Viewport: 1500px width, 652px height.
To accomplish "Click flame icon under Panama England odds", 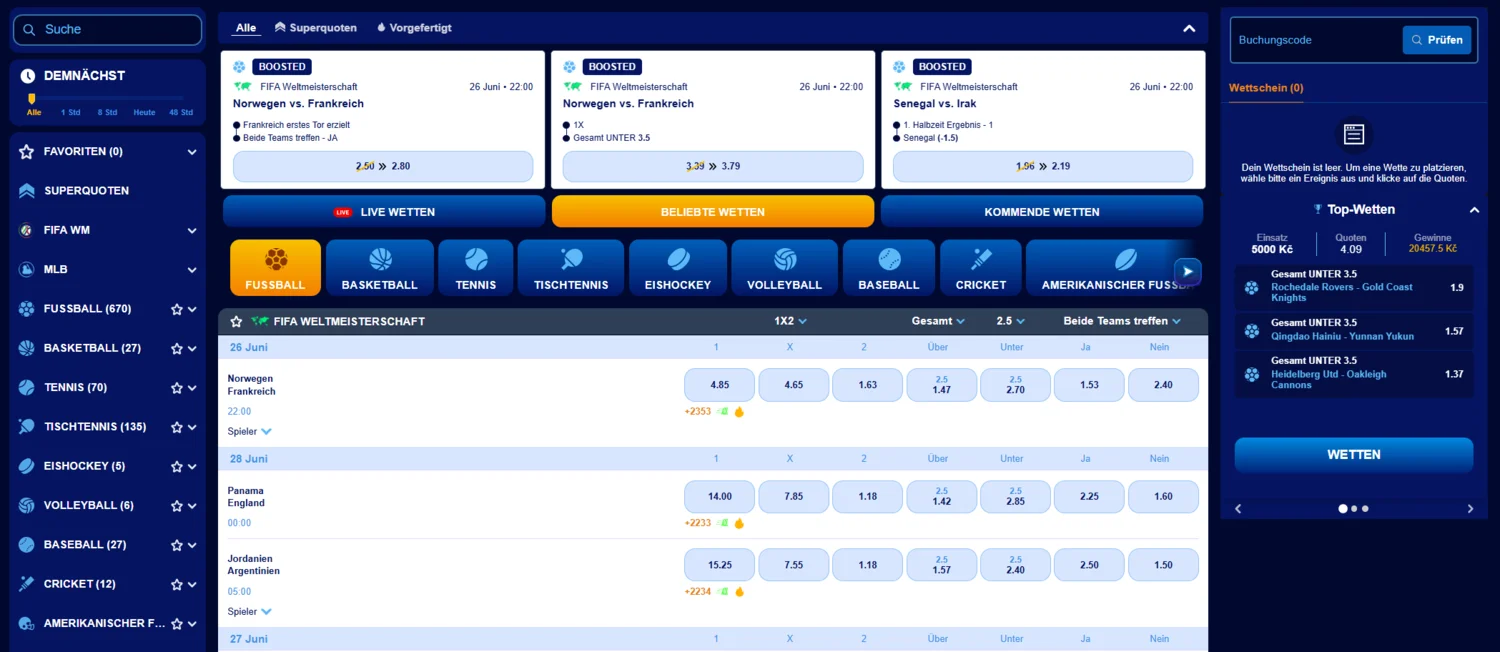I will click(x=739, y=523).
